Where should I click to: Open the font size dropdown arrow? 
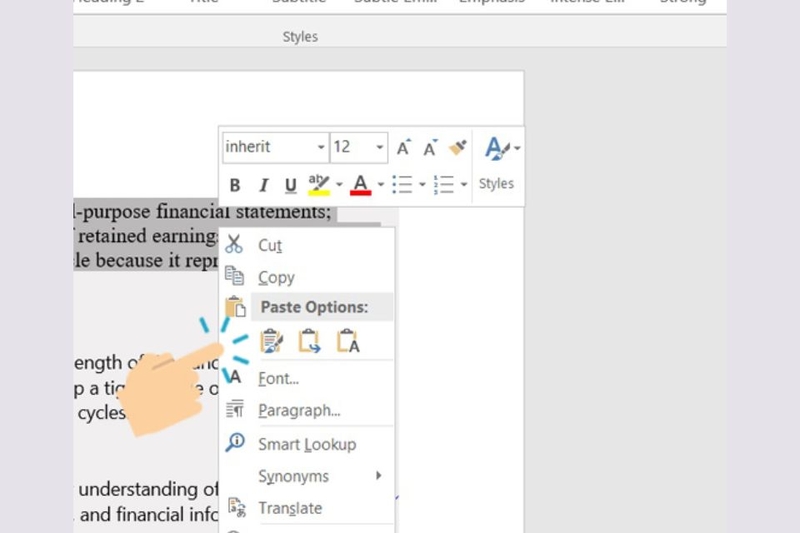click(x=380, y=147)
